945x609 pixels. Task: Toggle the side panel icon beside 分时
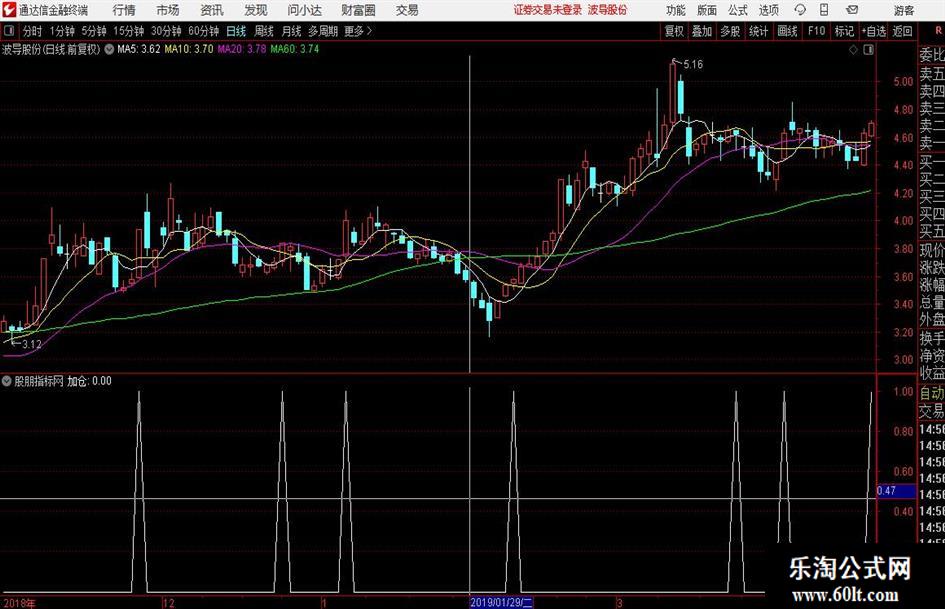(x=8, y=31)
